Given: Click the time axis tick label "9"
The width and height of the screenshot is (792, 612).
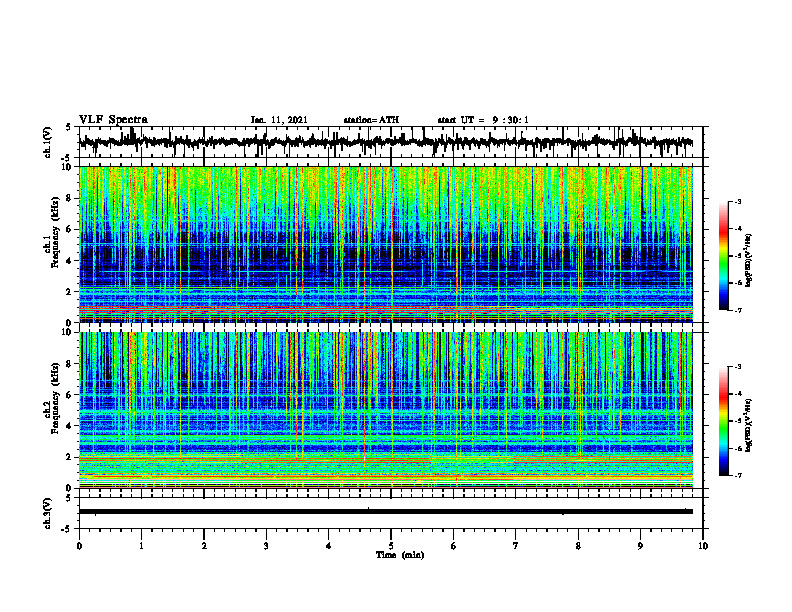Looking at the screenshot, I should 640,546.
